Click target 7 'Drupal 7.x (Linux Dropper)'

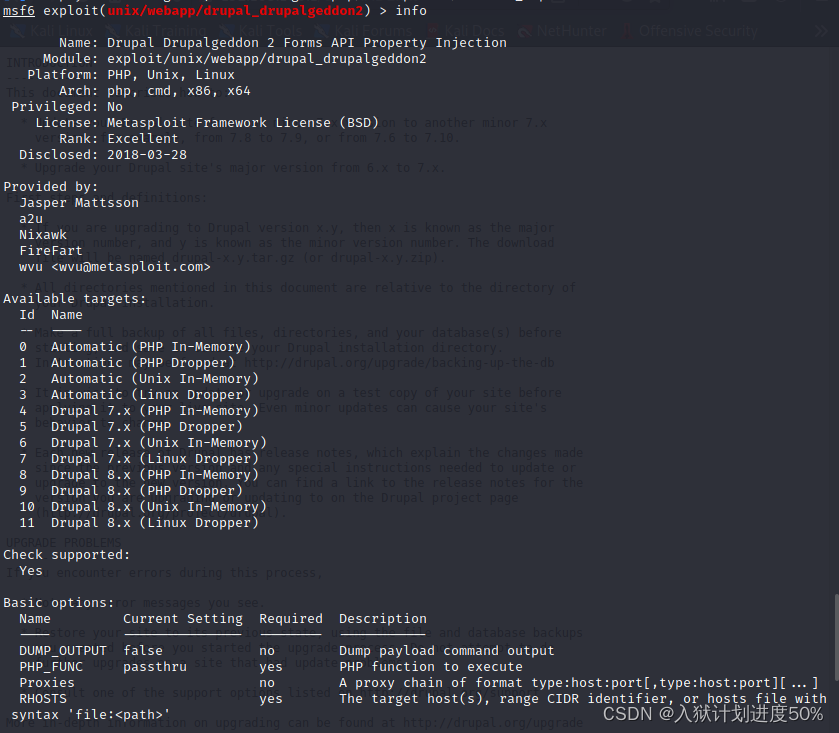coord(155,459)
